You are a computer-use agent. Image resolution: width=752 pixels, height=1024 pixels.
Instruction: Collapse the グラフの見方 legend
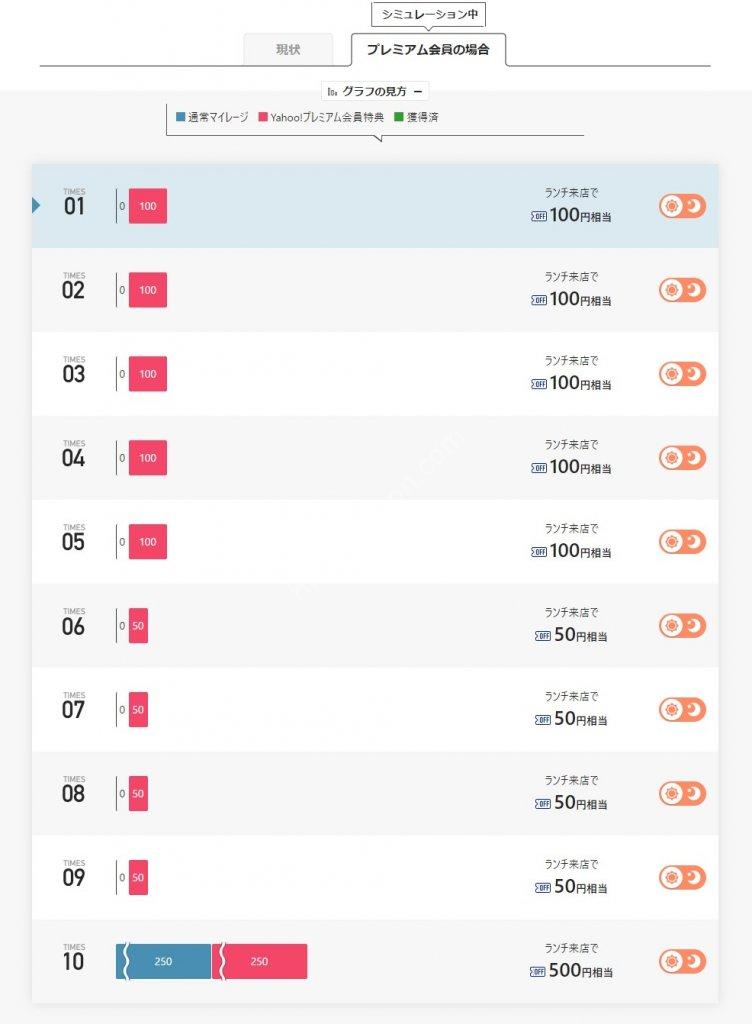click(375, 91)
